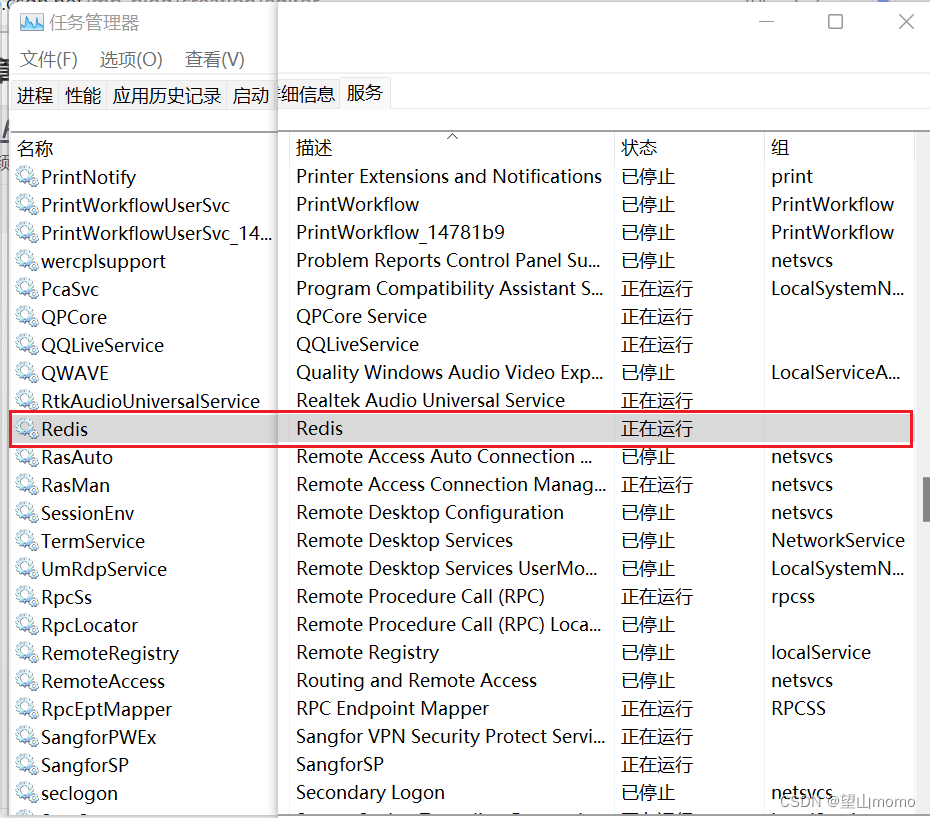Maximize the Task Manager window

[x=835, y=22]
